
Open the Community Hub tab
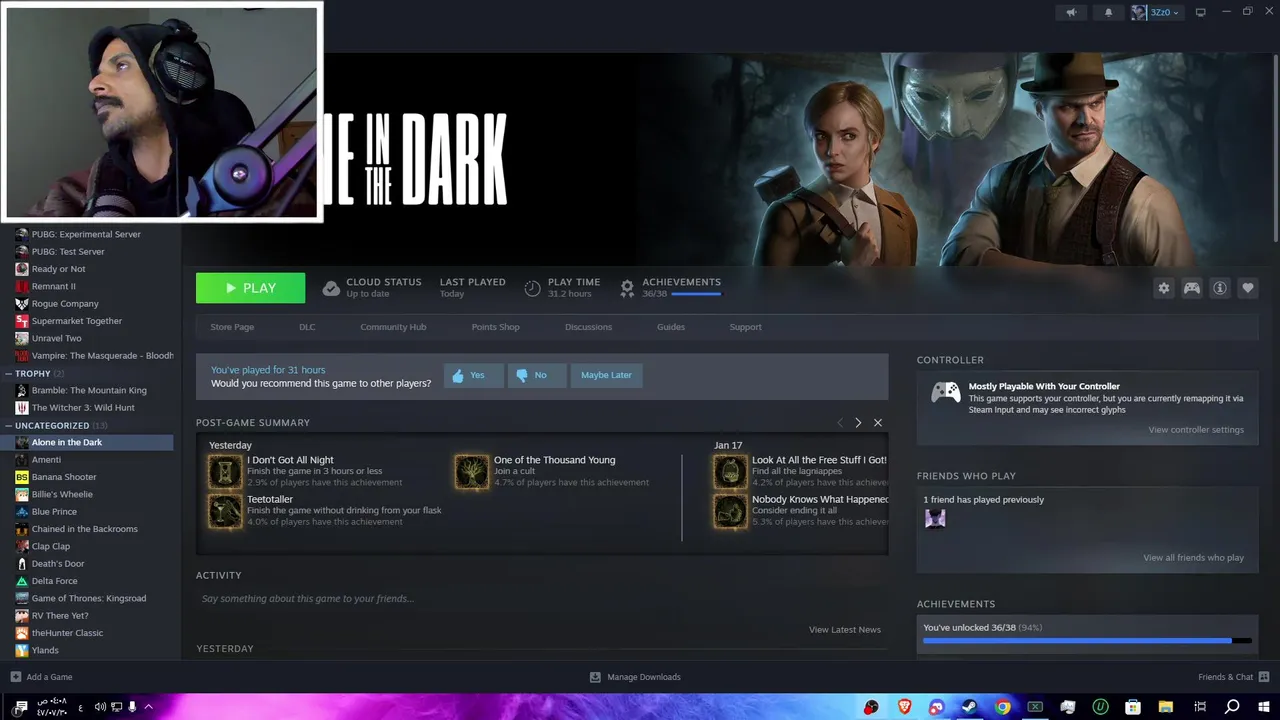coord(393,327)
